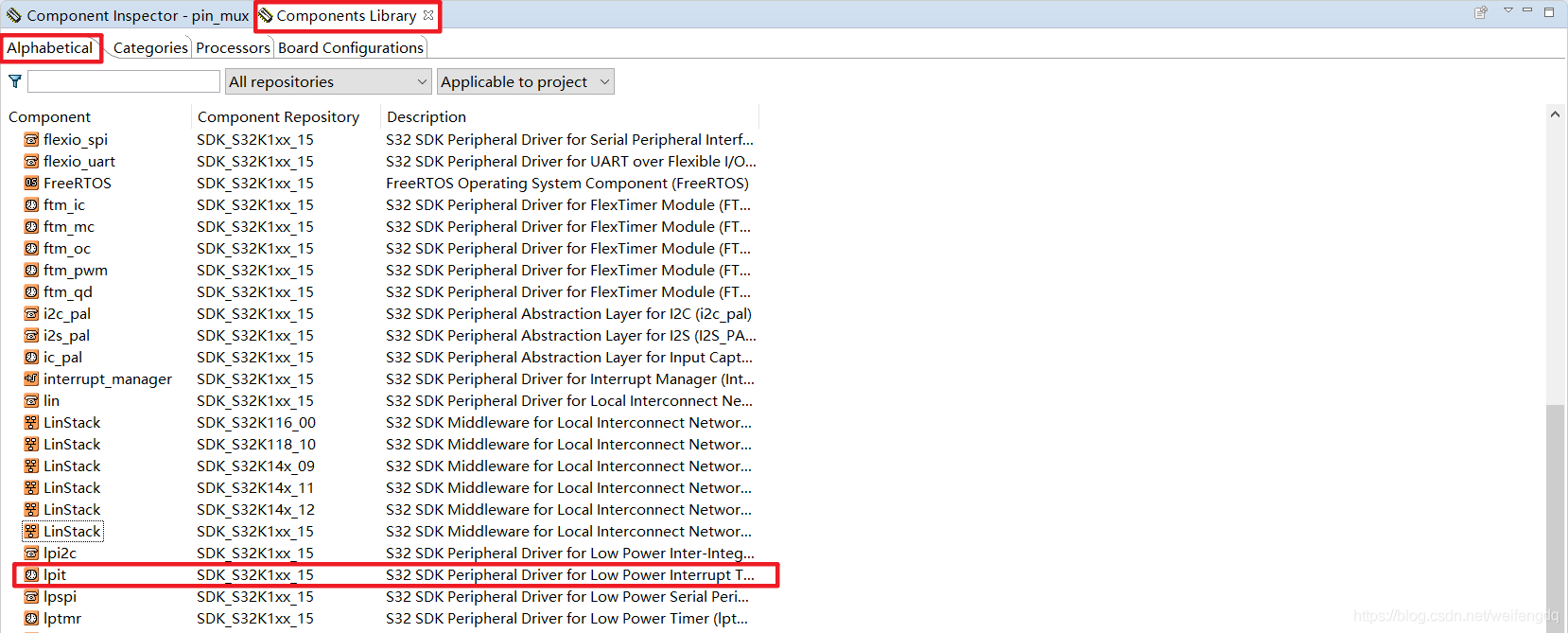Screen dimensions: 1568x633
Task: Click the FreeRTOS component icon
Action: [x=31, y=184]
